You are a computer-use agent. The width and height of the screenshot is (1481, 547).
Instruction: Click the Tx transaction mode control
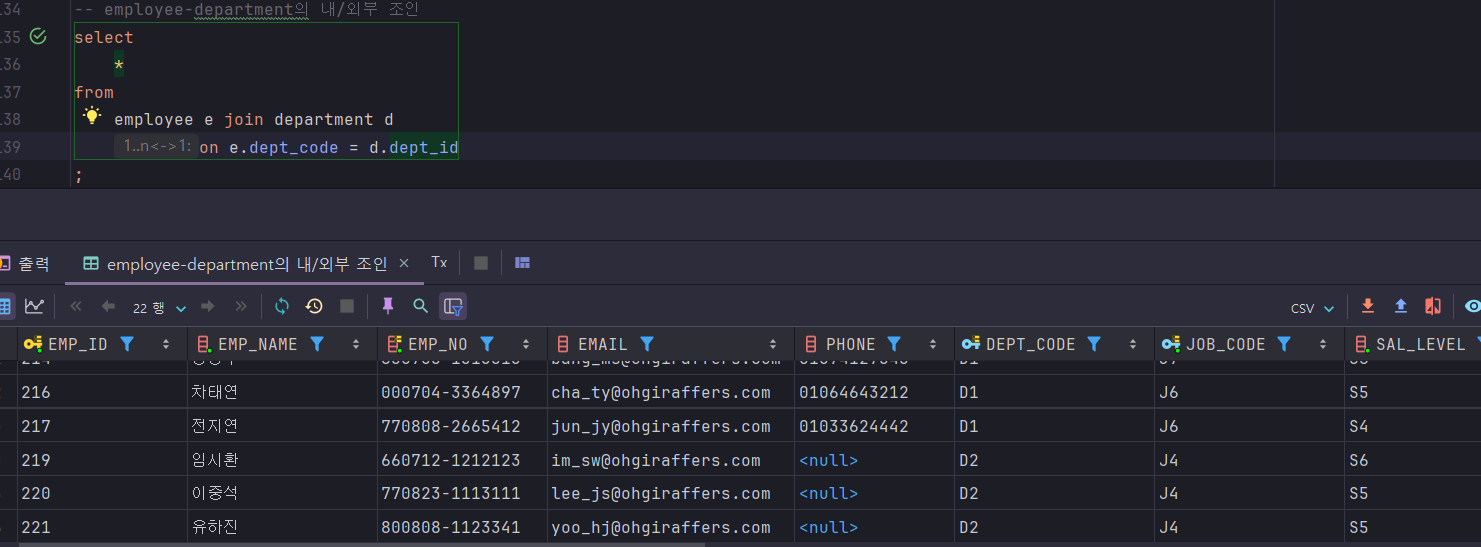439,262
